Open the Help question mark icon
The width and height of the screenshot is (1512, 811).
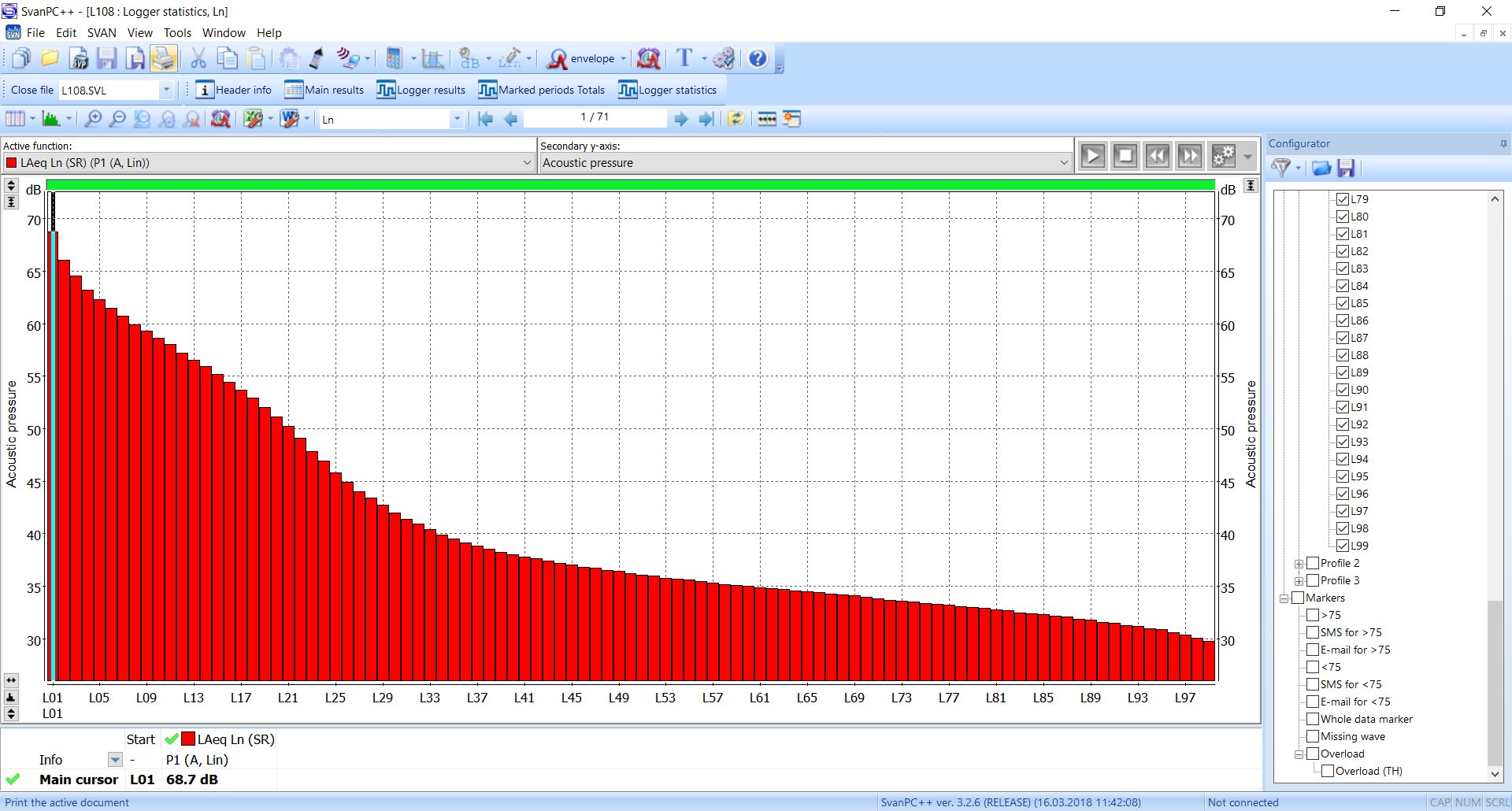point(758,59)
